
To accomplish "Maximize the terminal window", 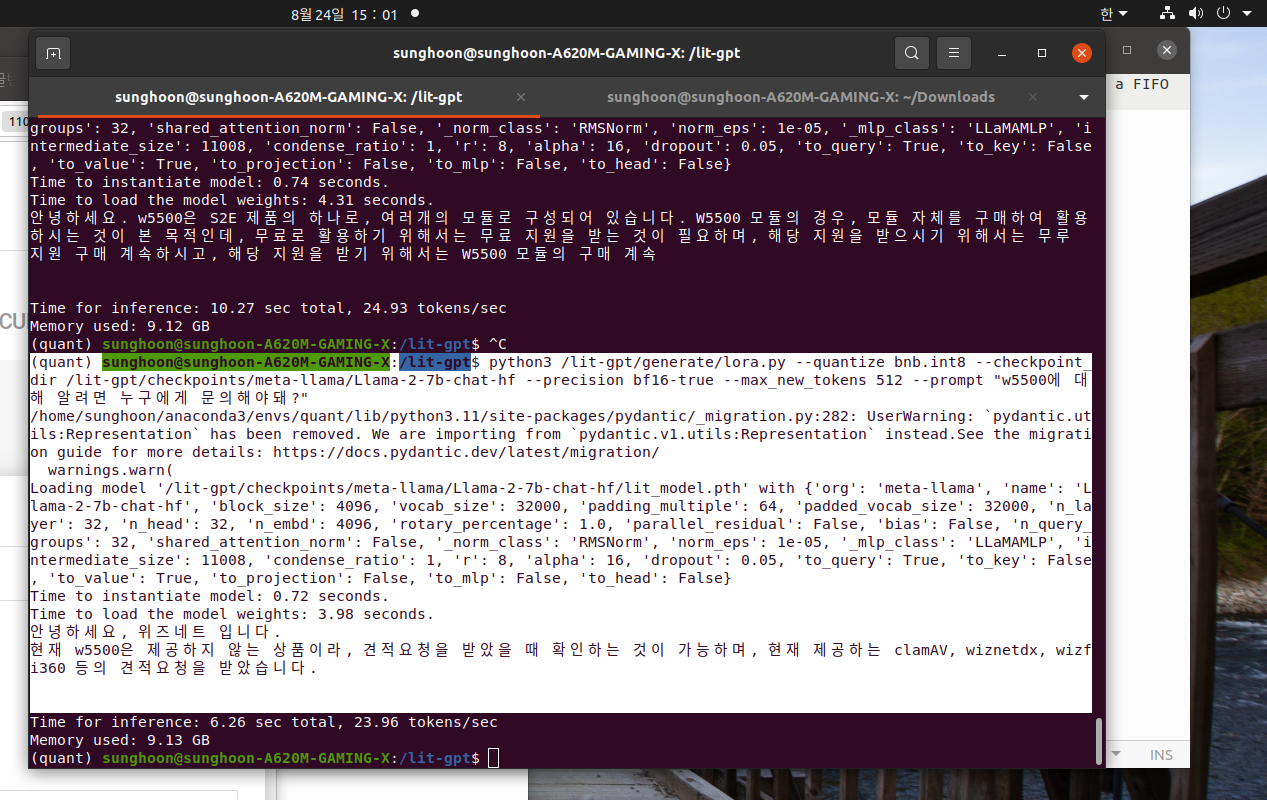I will pyautogui.click(x=1042, y=53).
